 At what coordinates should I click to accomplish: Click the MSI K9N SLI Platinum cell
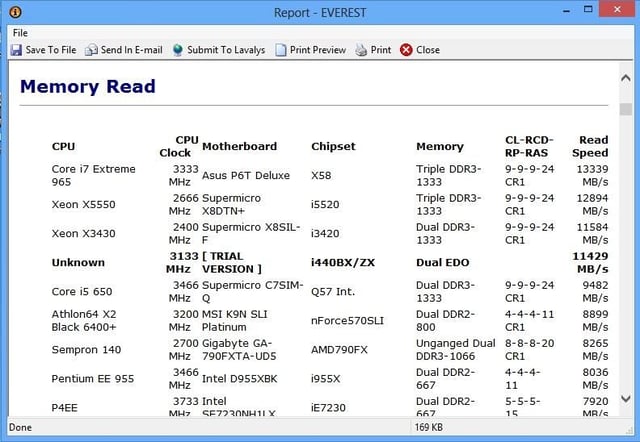tap(235, 320)
